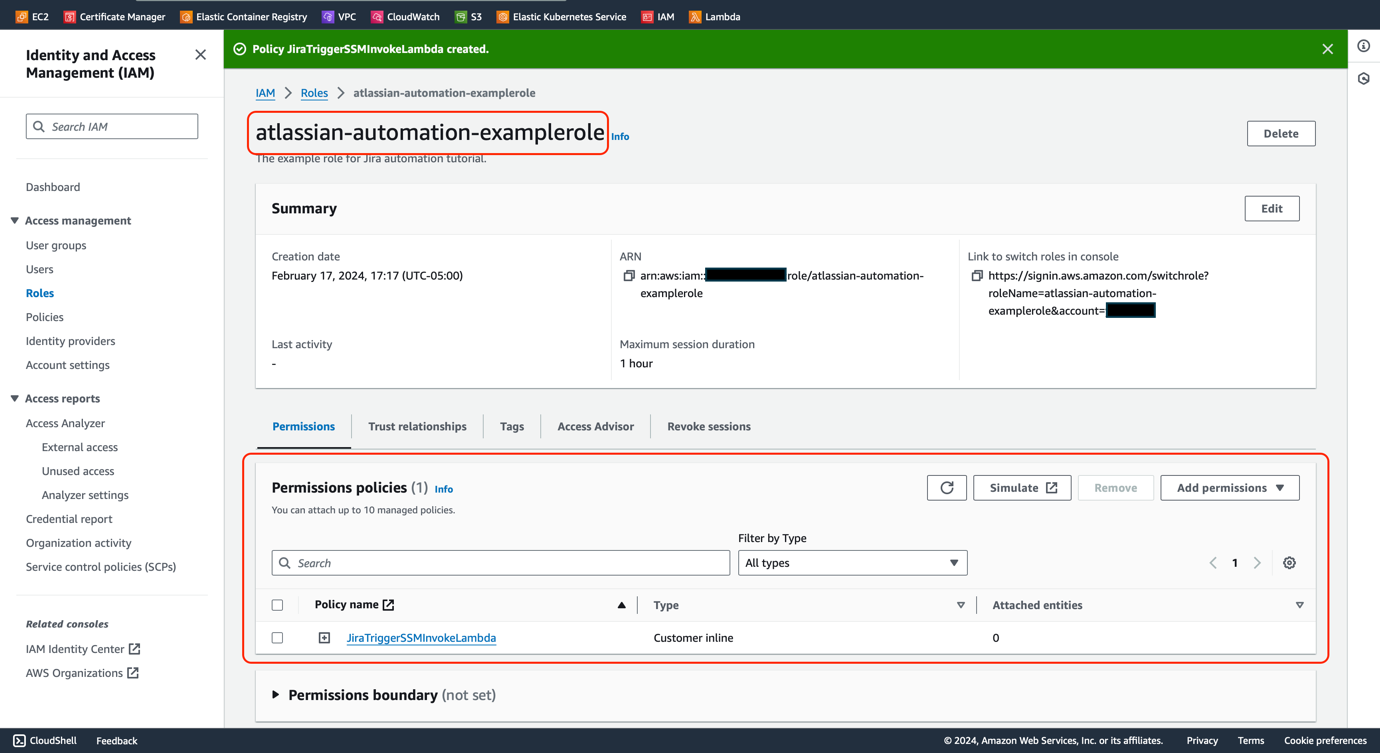Image resolution: width=1380 pixels, height=753 pixels.
Task: Open Credential report in sidebar
Action: [69, 519]
